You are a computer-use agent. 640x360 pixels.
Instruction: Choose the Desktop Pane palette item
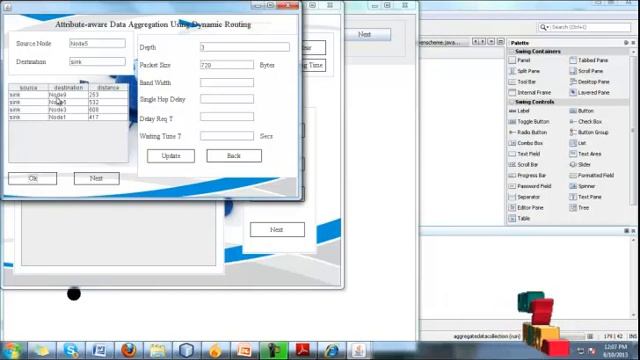pos(589,82)
